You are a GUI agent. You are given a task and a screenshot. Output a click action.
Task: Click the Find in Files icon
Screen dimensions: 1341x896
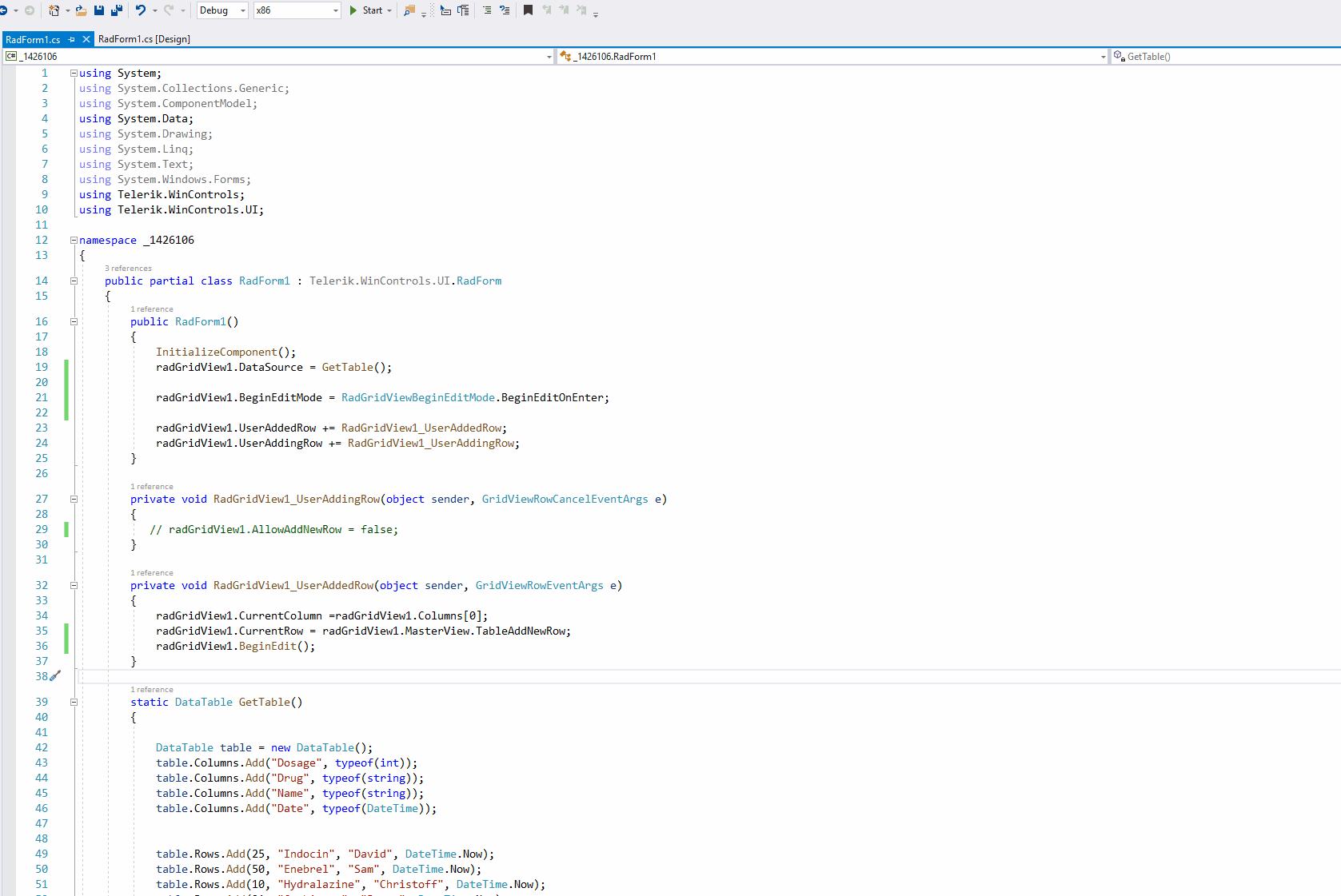click(409, 10)
